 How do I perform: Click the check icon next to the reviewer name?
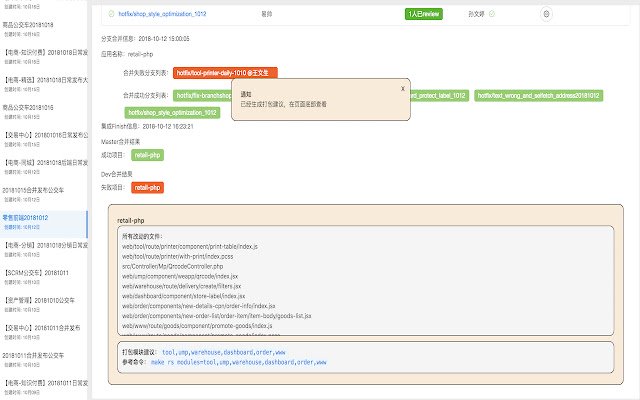click(492, 14)
